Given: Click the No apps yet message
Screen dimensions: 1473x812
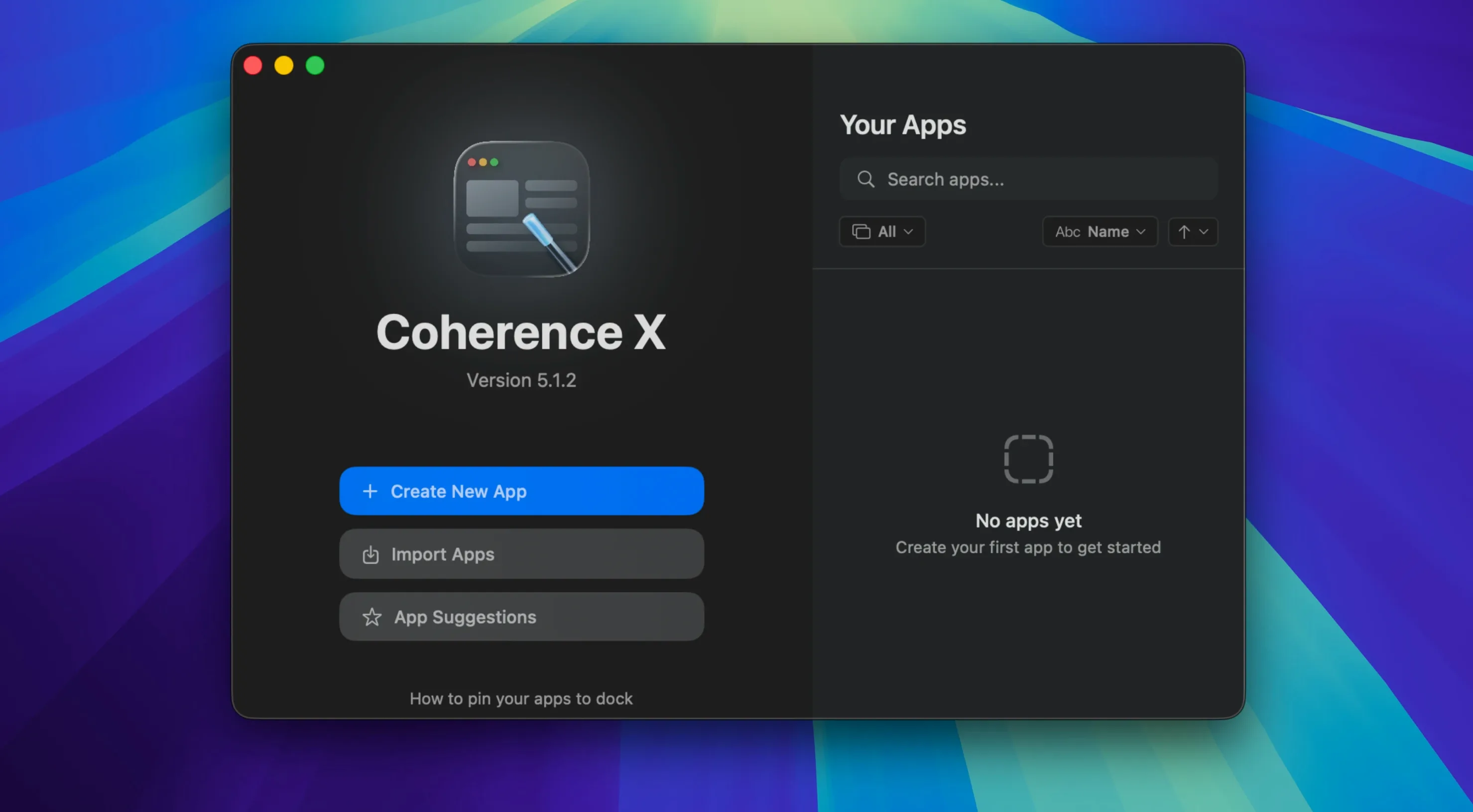Looking at the screenshot, I should (1028, 520).
